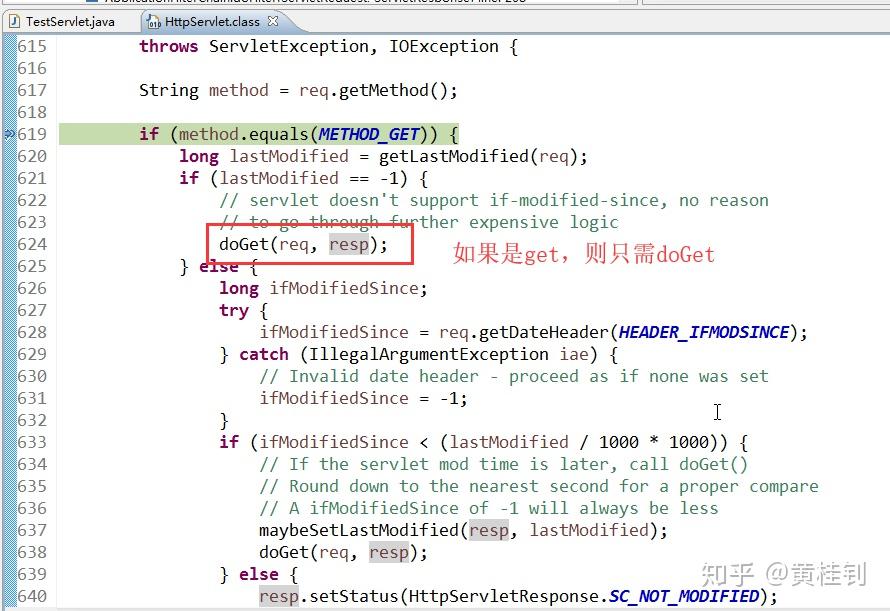The width and height of the screenshot is (890, 611).
Task: Click the class file icon on HttpServlet.class tab
Action: coord(153,22)
